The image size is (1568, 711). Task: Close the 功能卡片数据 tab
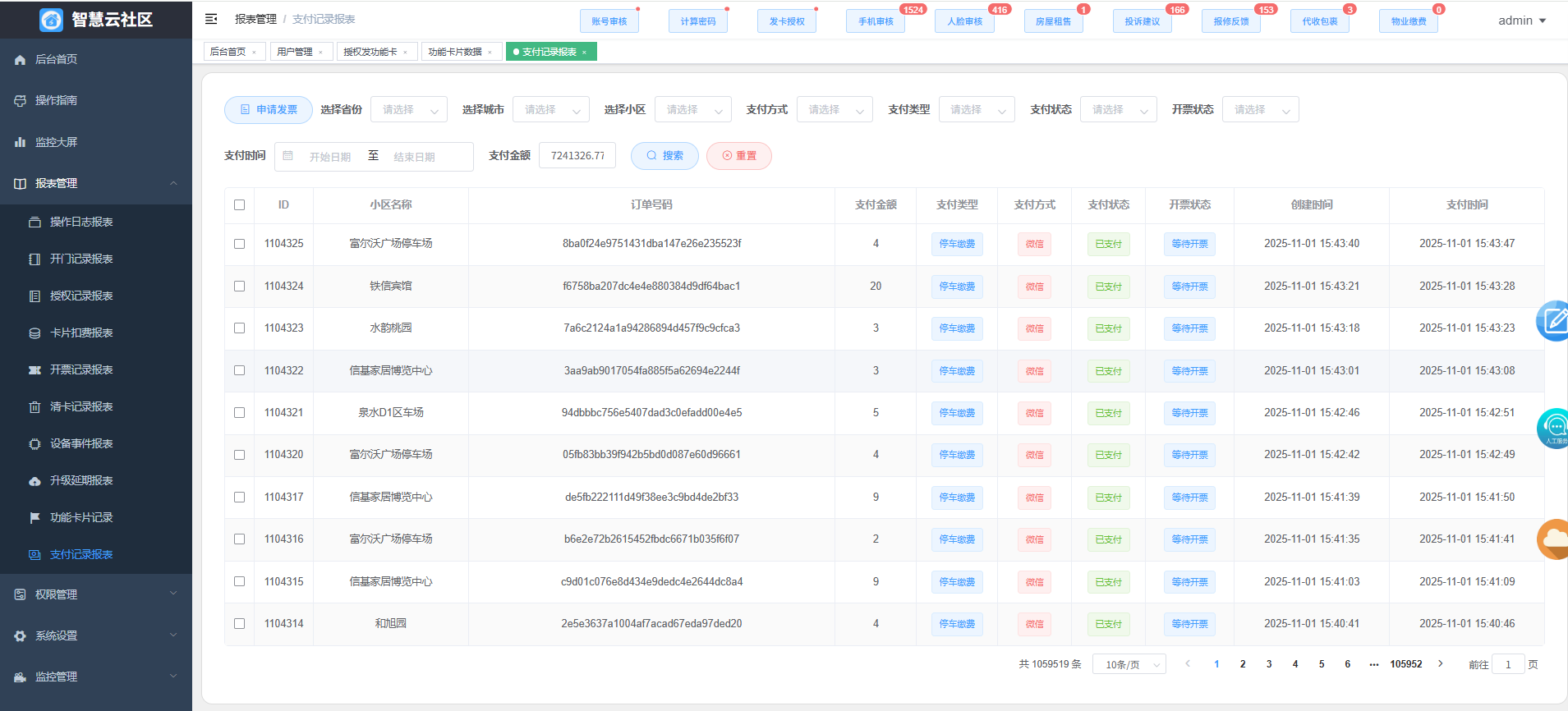[x=490, y=53]
